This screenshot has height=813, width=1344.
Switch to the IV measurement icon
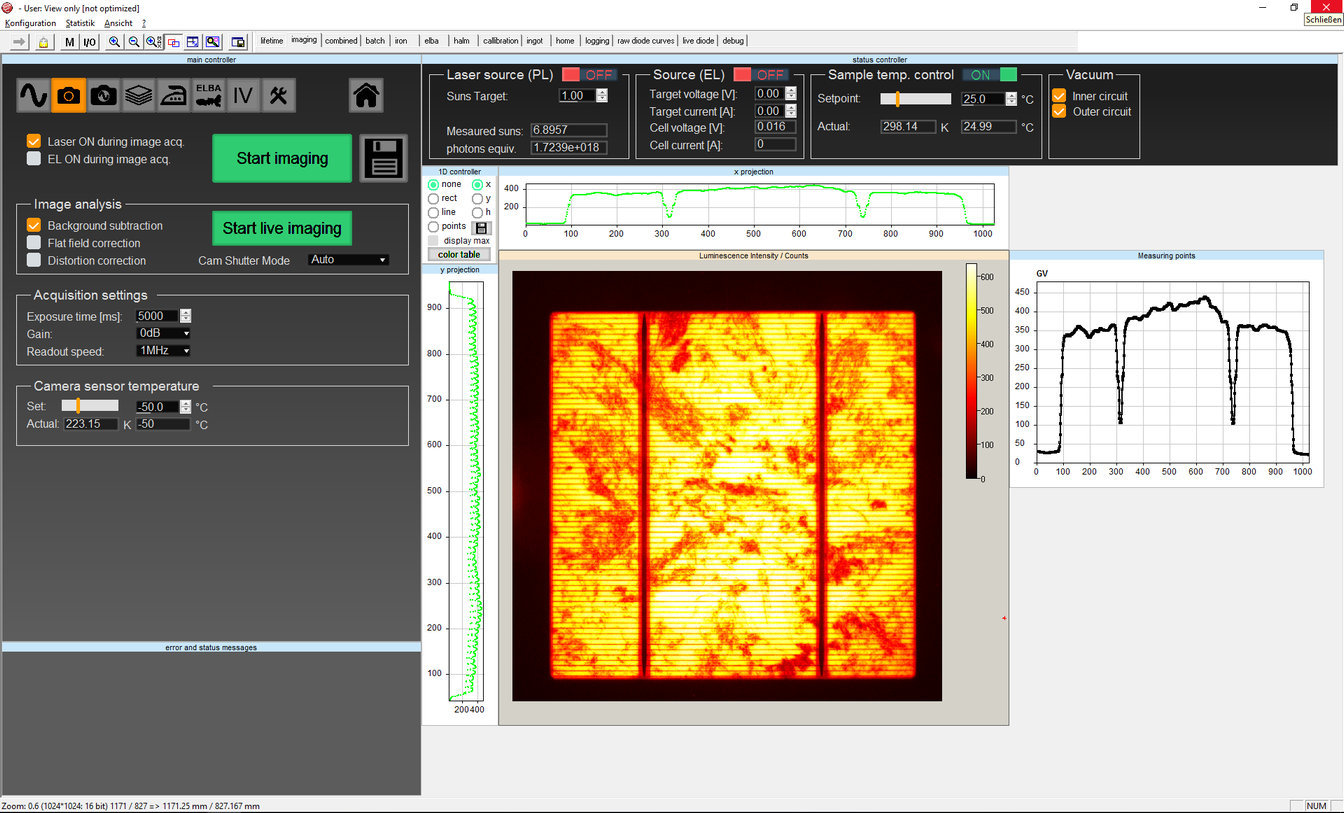(243, 95)
